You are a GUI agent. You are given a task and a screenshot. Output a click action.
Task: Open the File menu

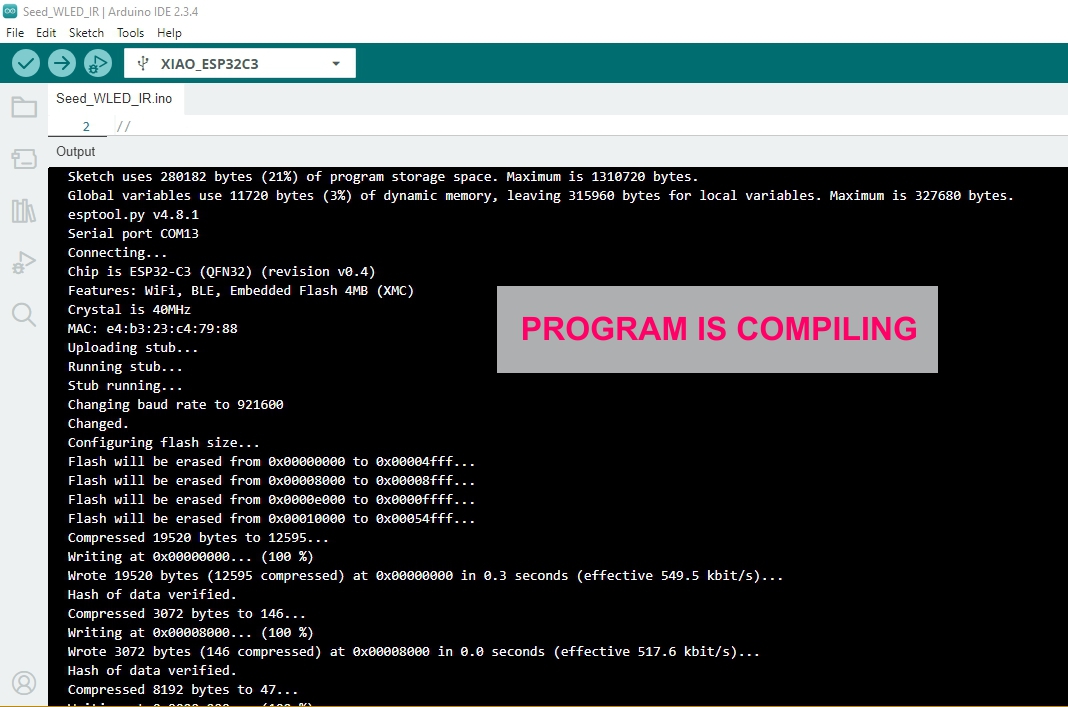click(15, 33)
